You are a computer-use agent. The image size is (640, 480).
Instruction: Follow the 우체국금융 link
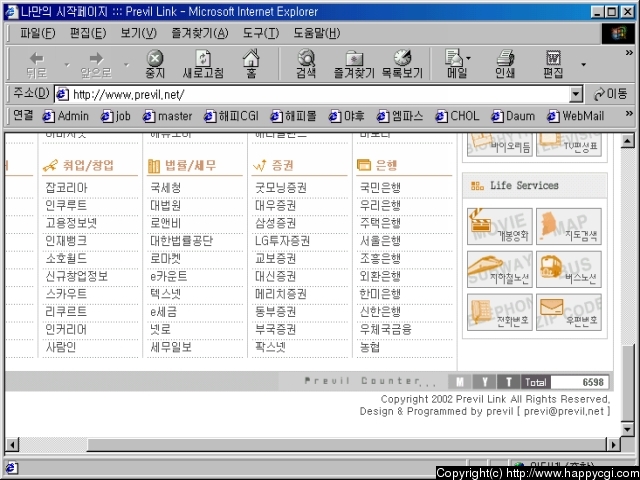(x=385, y=329)
